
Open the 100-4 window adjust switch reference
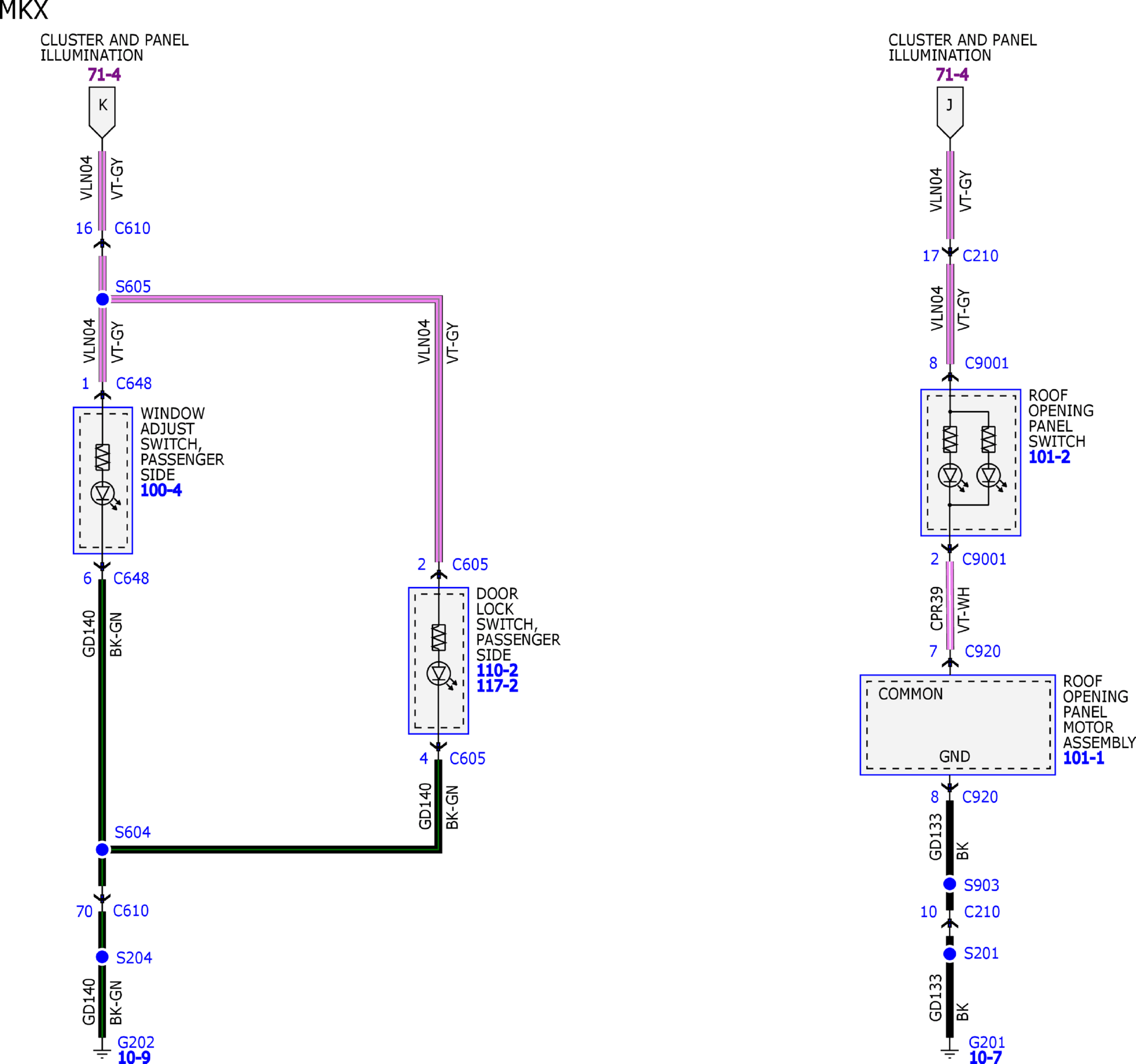tap(161, 490)
